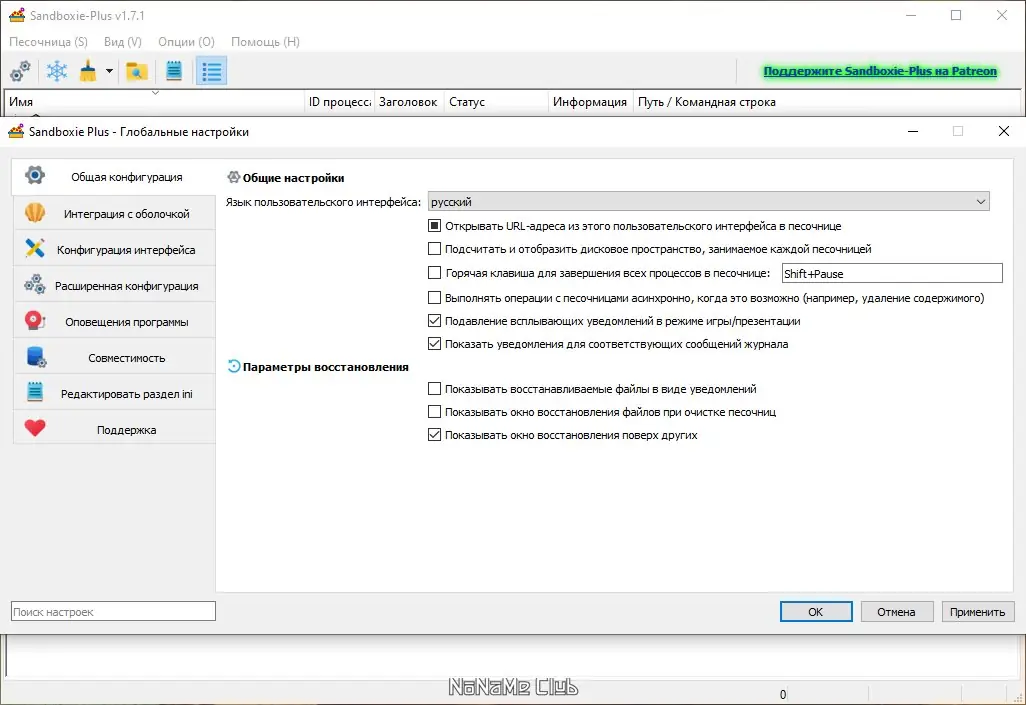
Task: Switch to Интеграция с оболочкой tab
Action: point(114,213)
